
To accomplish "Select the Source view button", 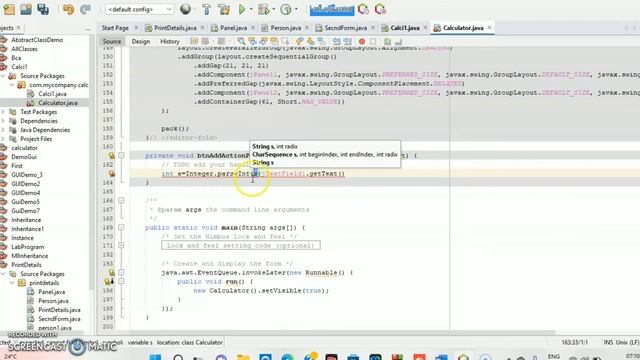I will [112, 41].
